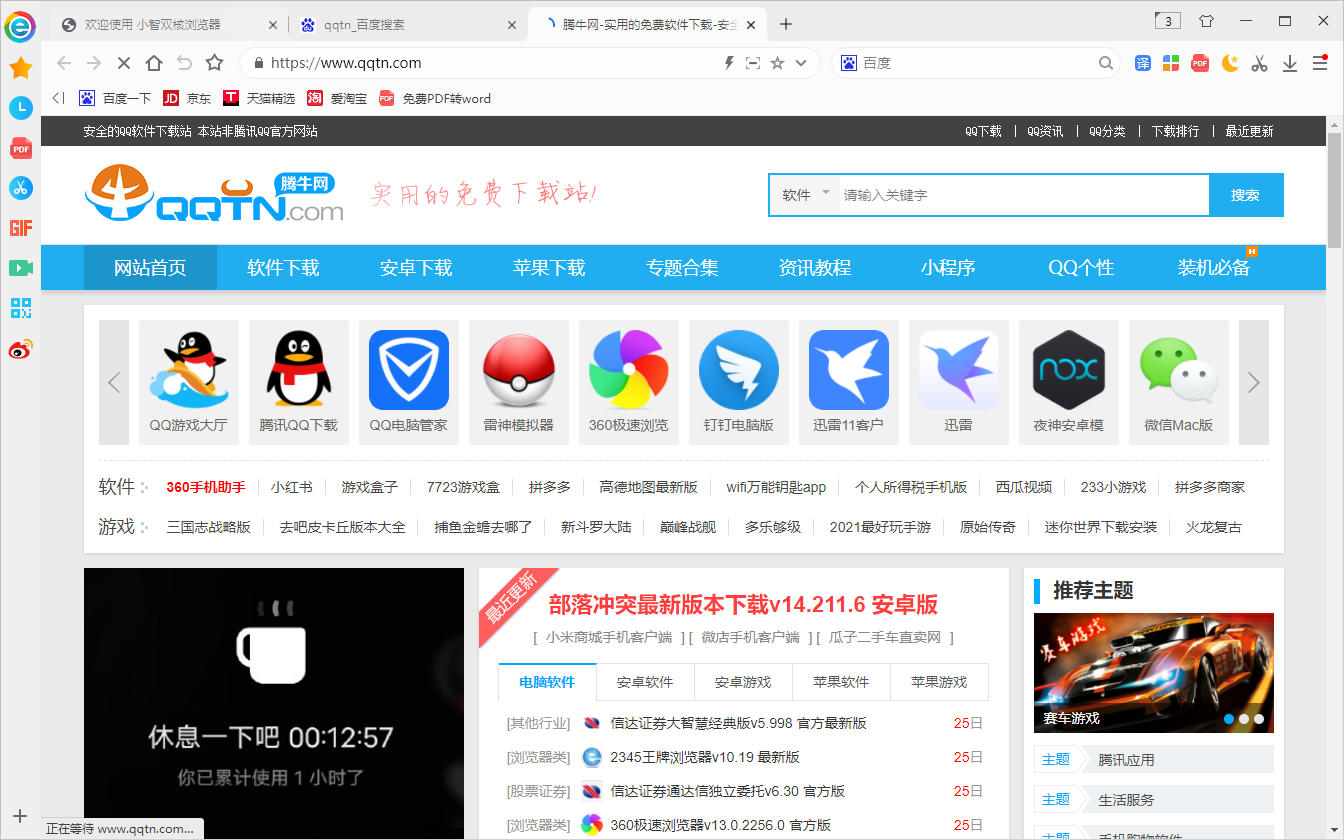Toggle night mode moon icon
The height and width of the screenshot is (840, 1344).
pos(1230,63)
